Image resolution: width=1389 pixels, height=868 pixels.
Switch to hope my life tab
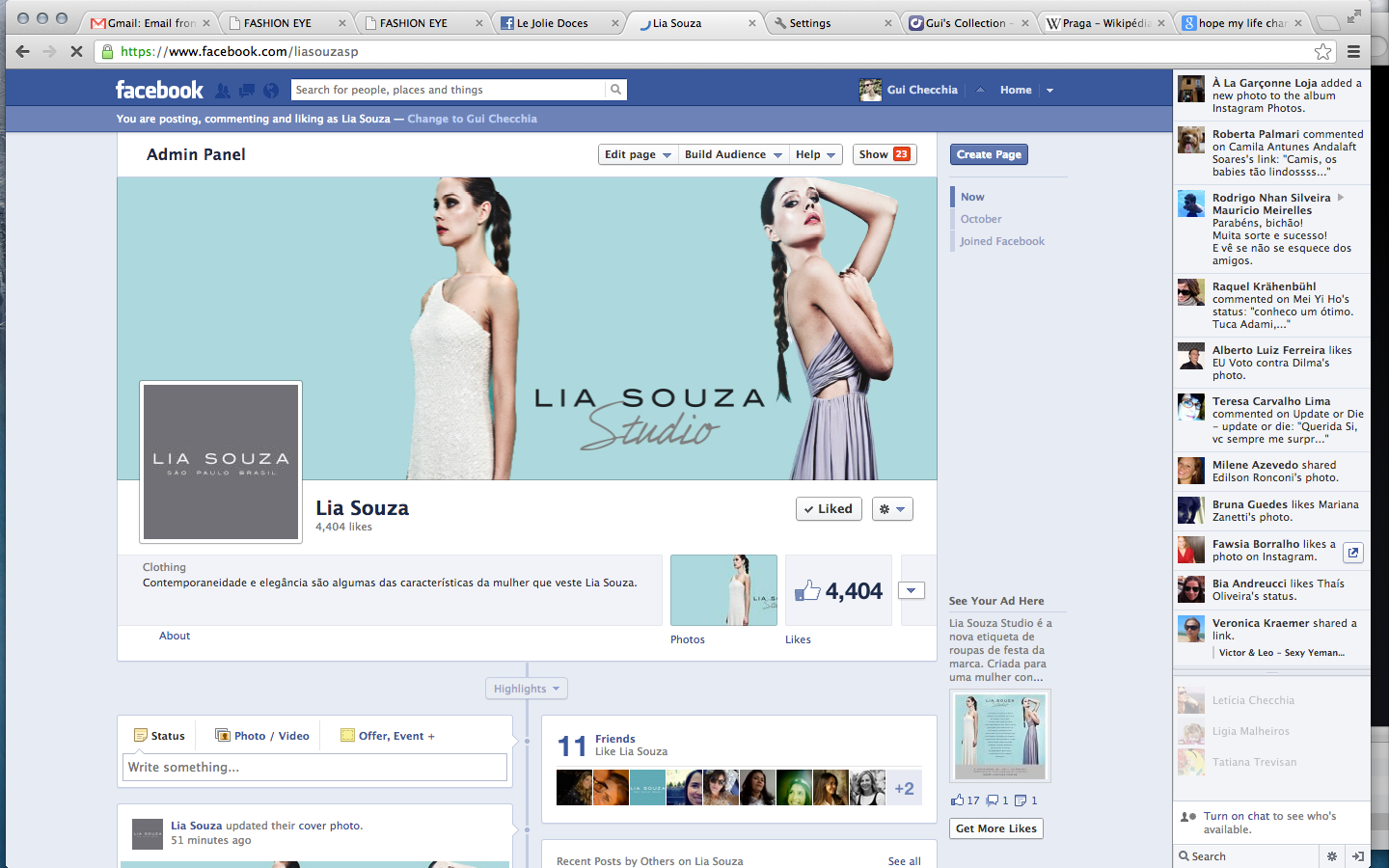[1241, 22]
